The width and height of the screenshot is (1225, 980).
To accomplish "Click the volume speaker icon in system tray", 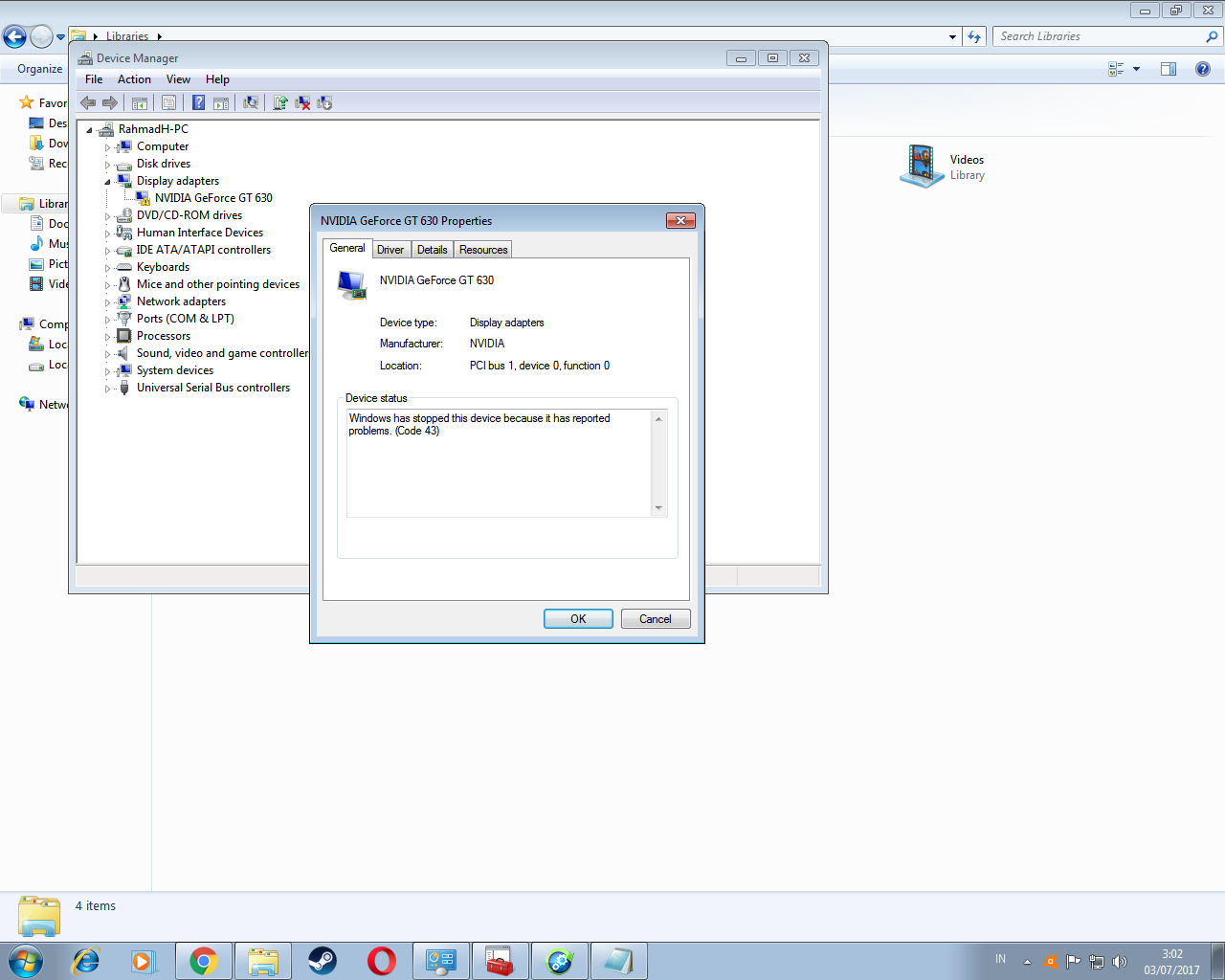I will click(x=1120, y=962).
